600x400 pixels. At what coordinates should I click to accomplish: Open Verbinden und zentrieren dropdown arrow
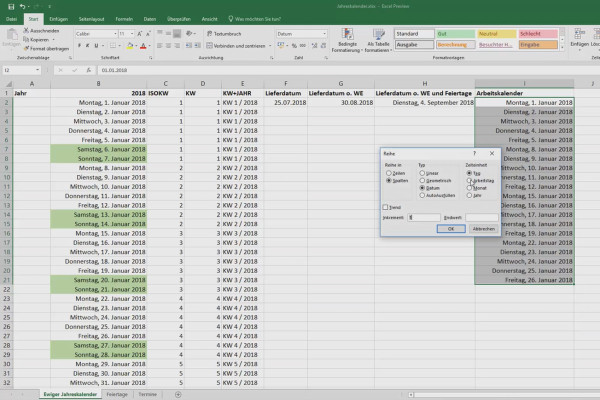270,46
